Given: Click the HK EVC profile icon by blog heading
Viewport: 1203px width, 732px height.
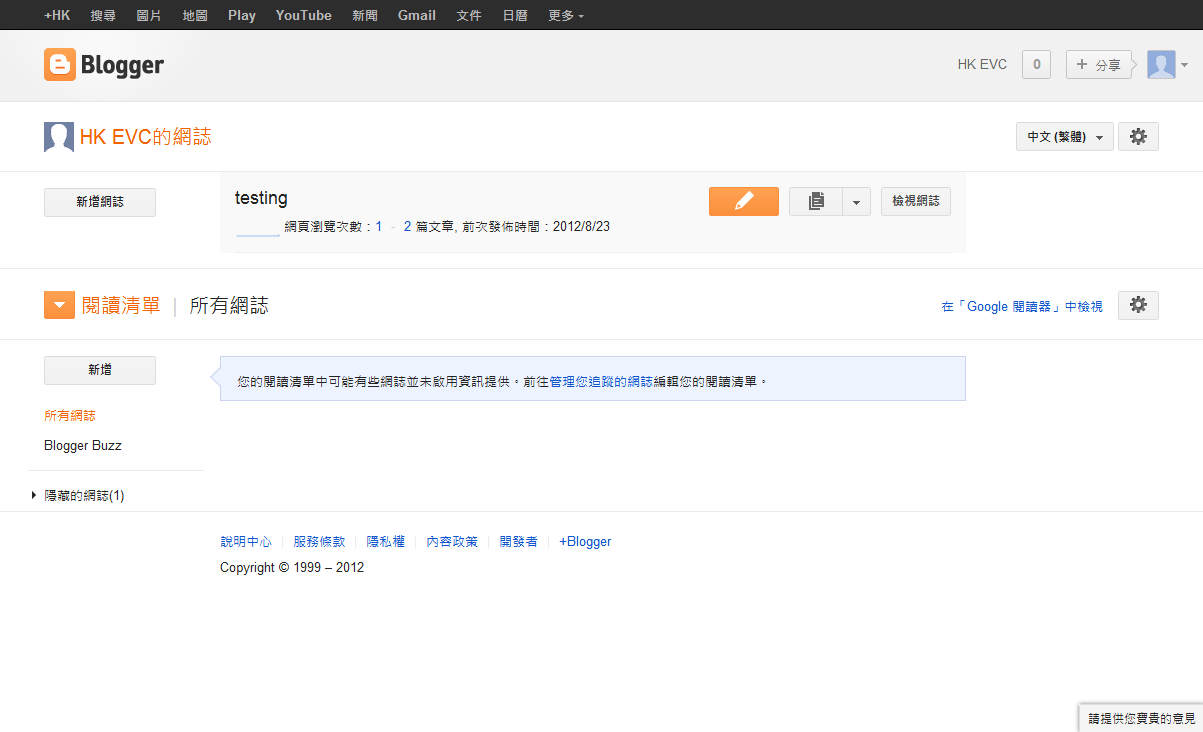Looking at the screenshot, I should pyautogui.click(x=59, y=137).
